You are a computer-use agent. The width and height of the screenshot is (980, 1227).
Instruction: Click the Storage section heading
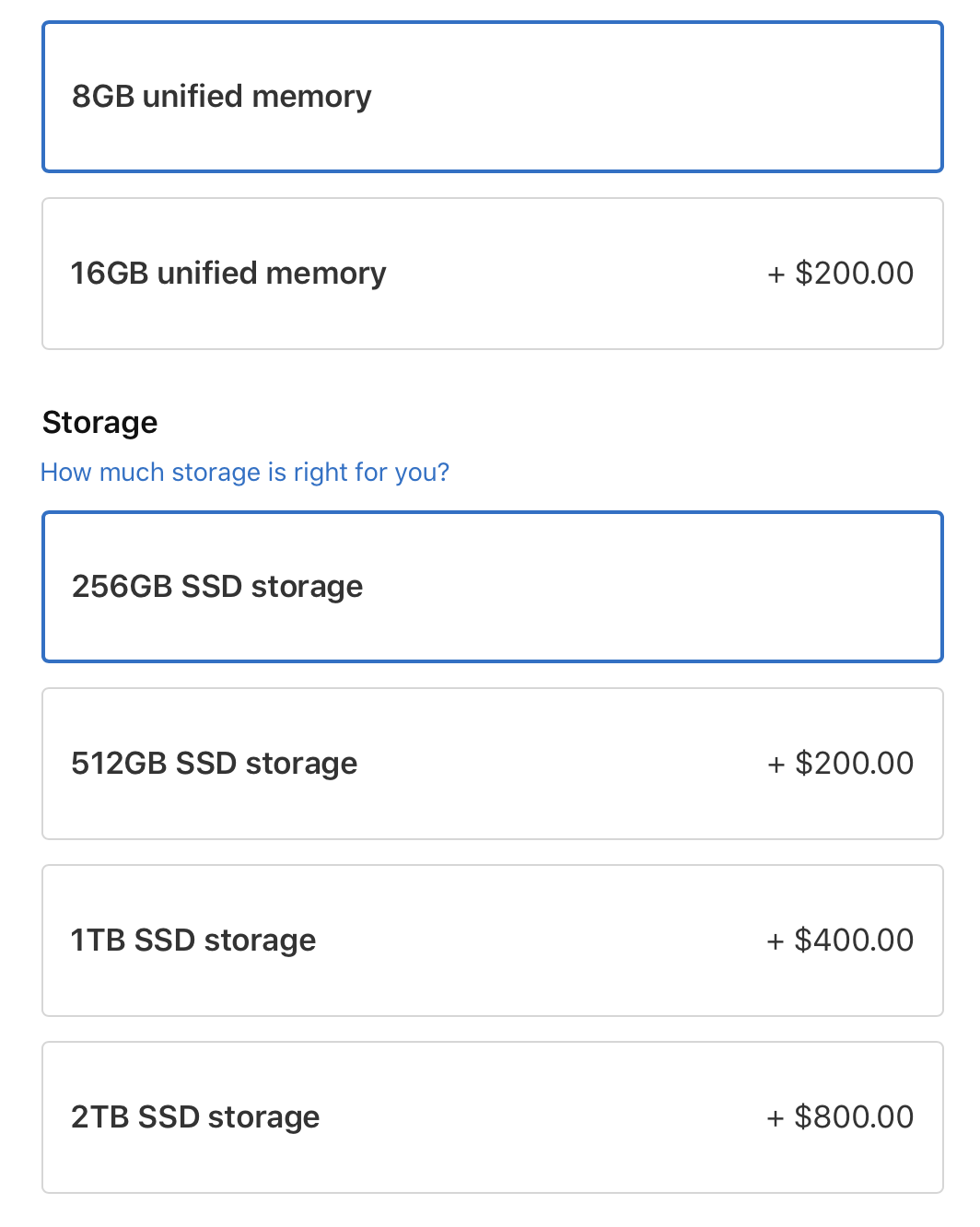click(99, 422)
